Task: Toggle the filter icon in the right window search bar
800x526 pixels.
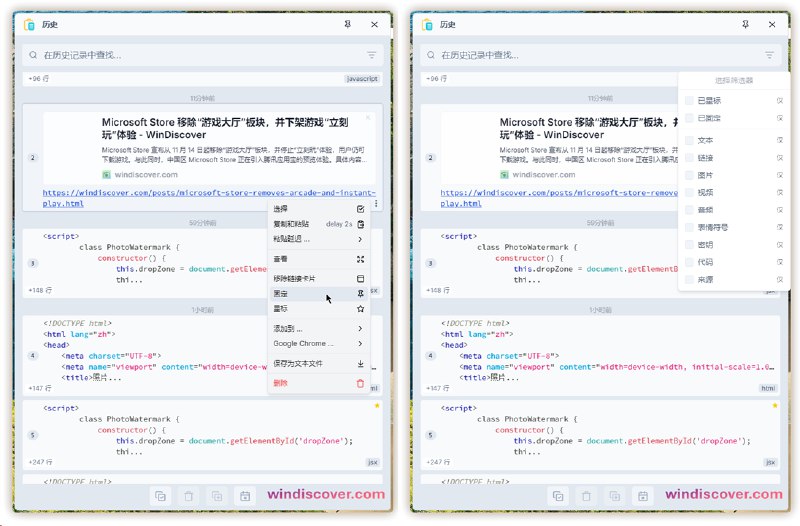Action: (x=769, y=55)
